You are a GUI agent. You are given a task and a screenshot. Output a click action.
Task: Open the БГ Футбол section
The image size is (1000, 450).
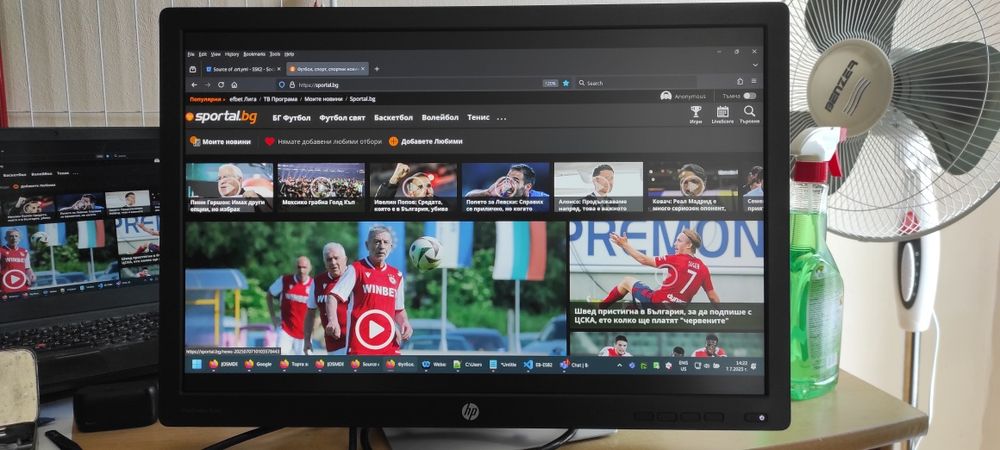291,118
